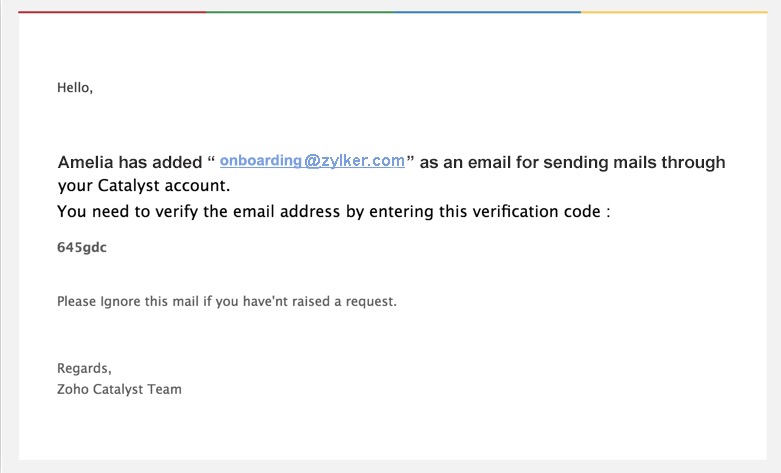Click the "Zoho Catalyst Team" signature
The width and height of the screenshot is (781, 473).
[x=119, y=389]
